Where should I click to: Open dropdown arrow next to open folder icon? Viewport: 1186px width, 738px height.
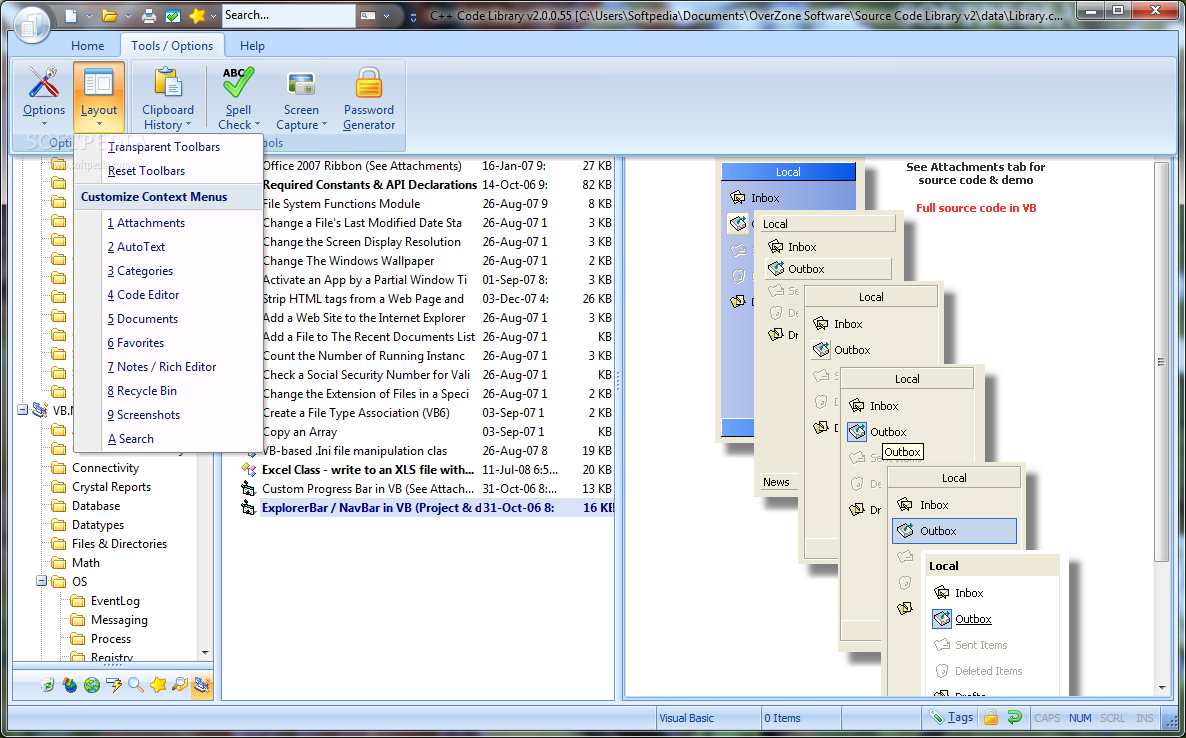128,16
